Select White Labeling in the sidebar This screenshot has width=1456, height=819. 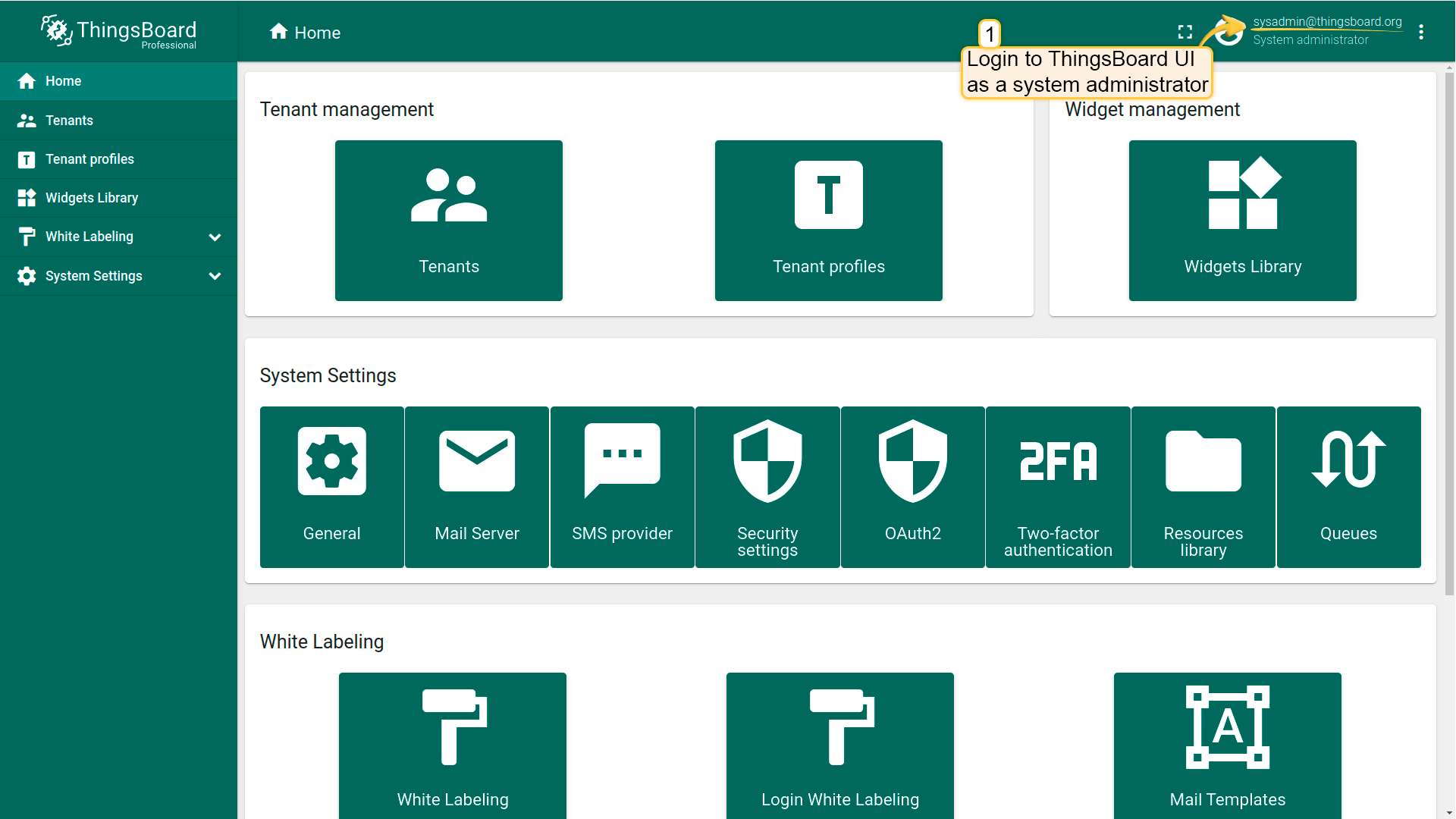pyautogui.click(x=119, y=237)
